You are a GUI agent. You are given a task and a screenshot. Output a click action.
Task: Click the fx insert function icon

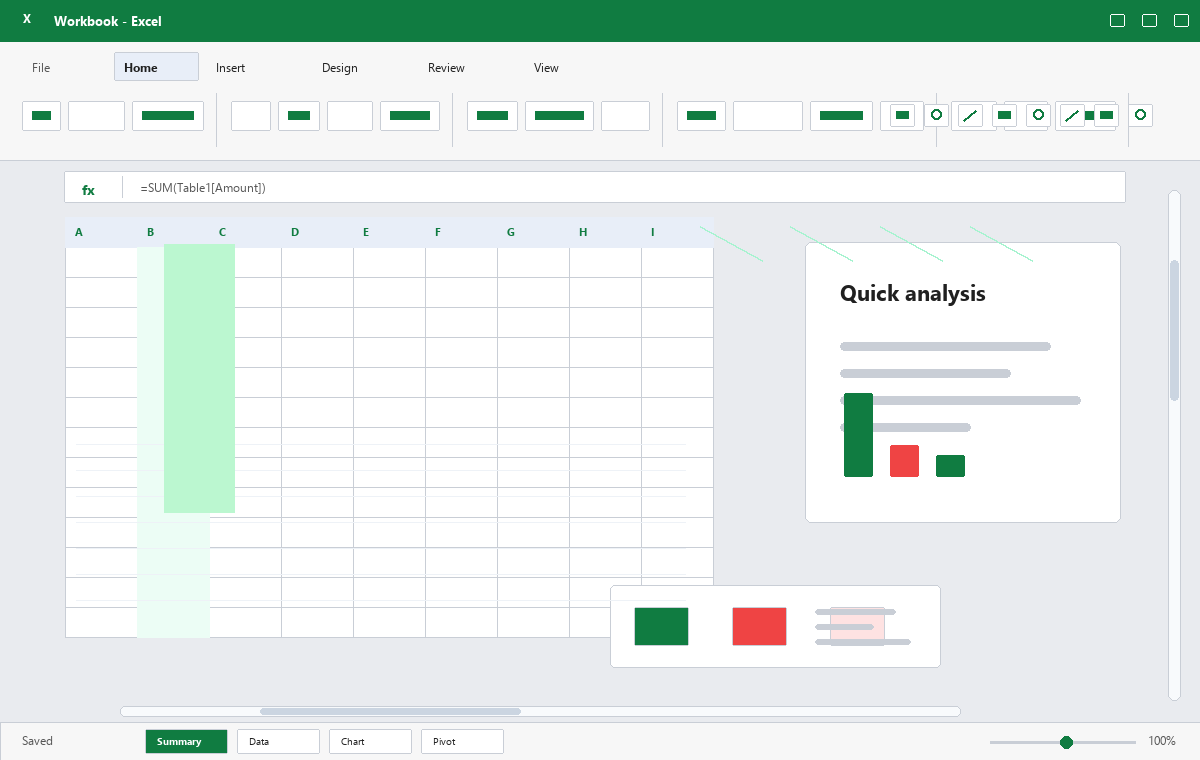[88, 189]
